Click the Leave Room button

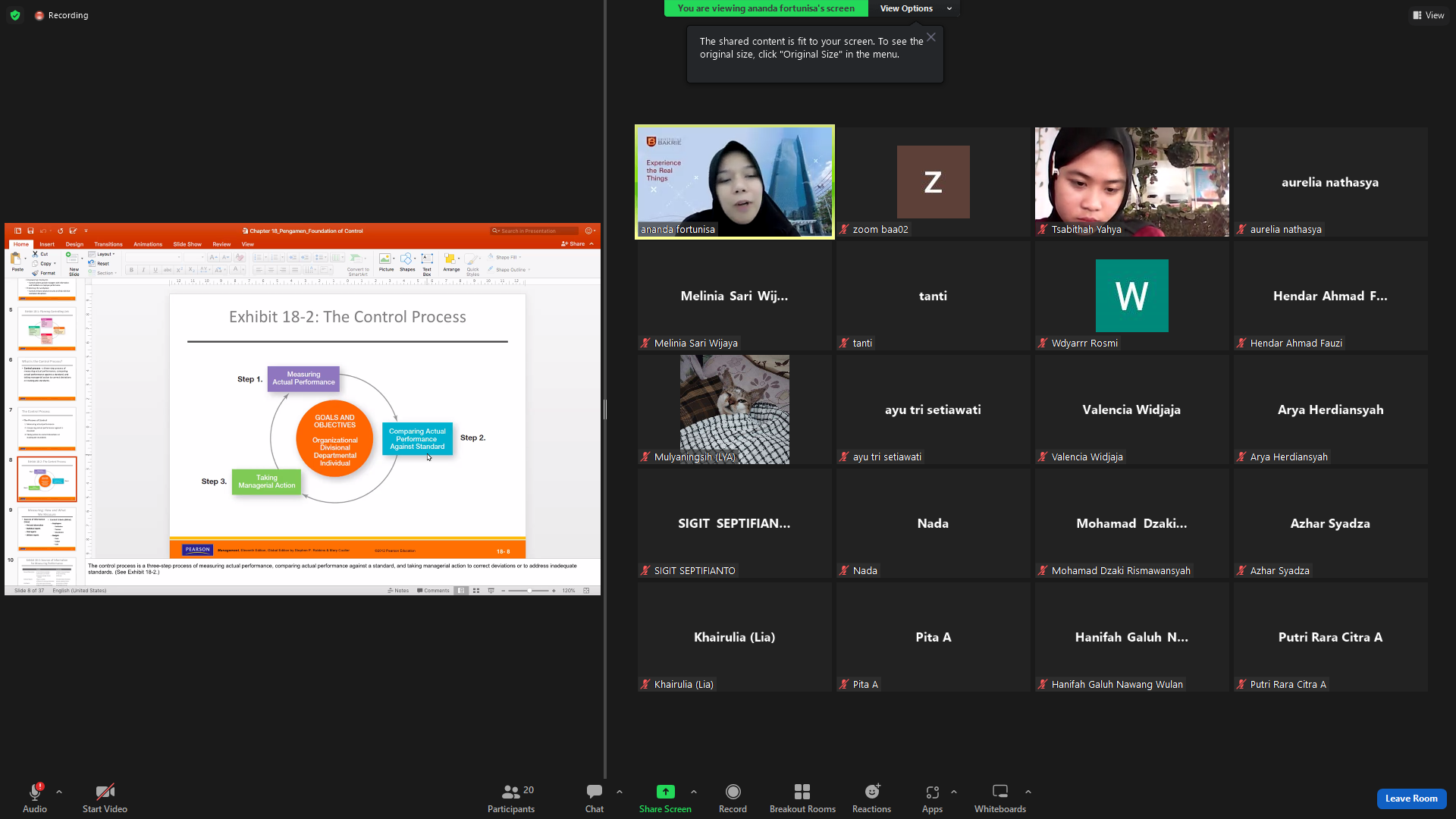click(1411, 799)
